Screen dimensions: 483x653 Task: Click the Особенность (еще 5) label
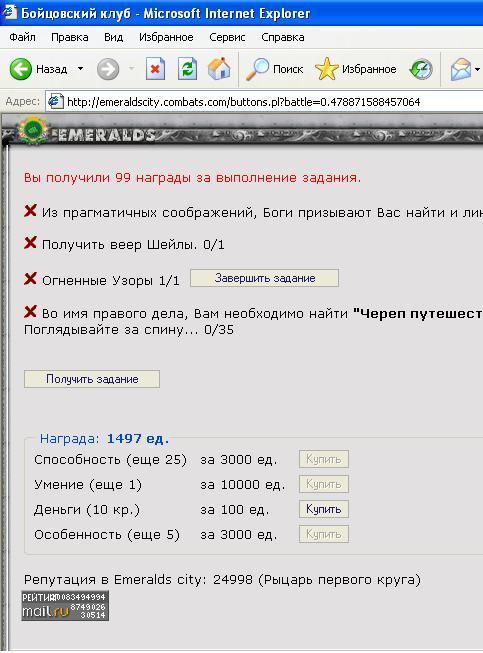pos(107,535)
